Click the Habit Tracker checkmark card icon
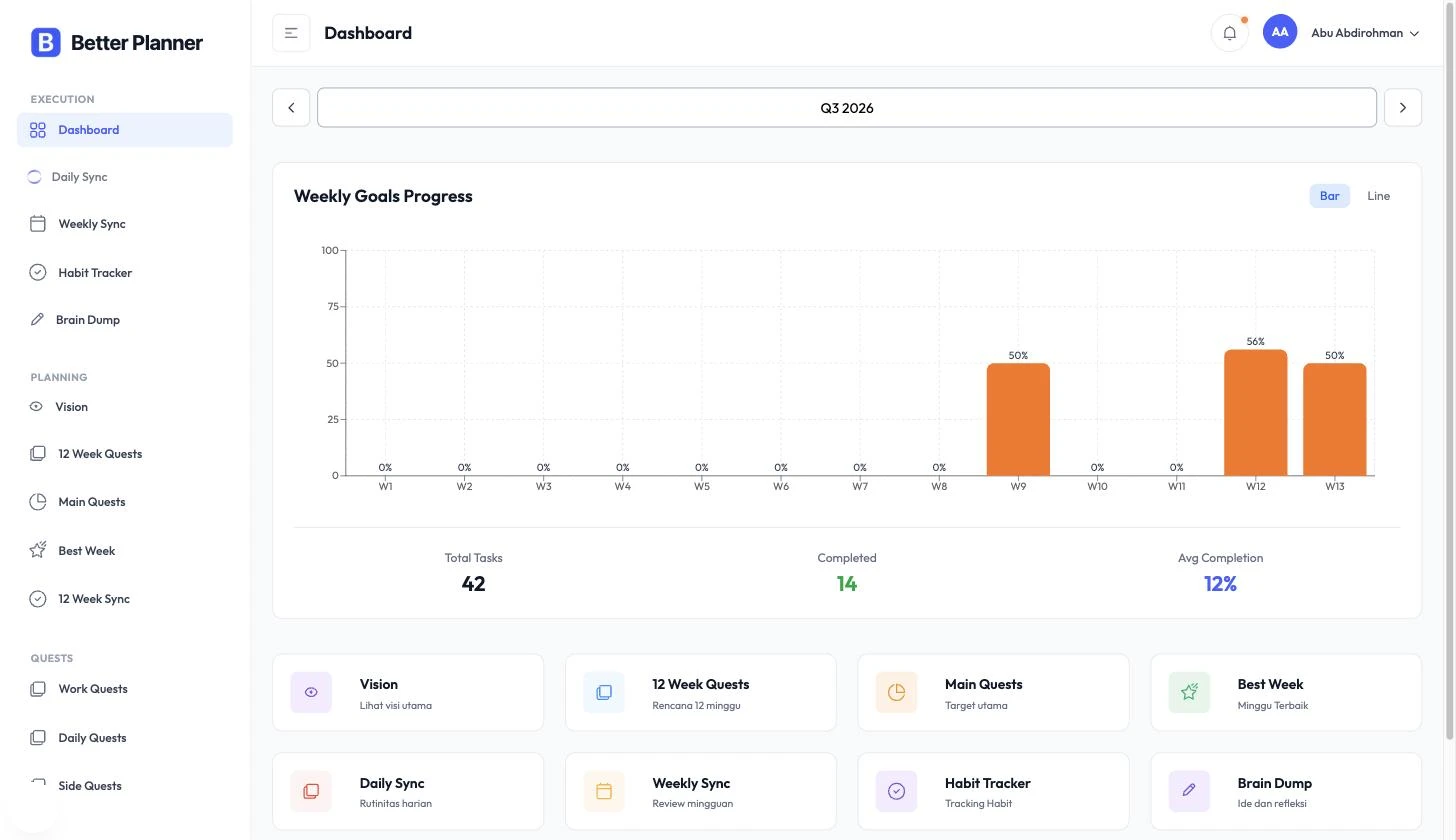The height and width of the screenshot is (840, 1456). tap(896, 791)
